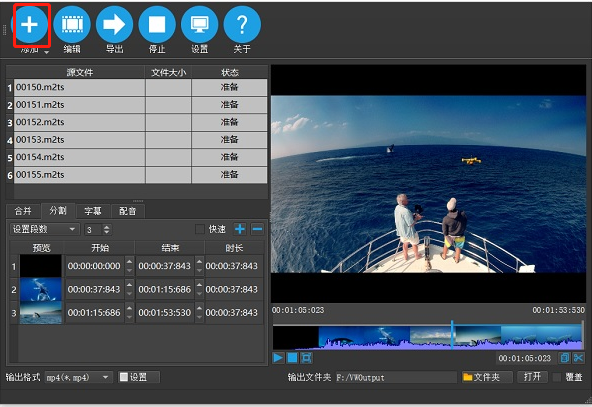Toggle fullscreen preview icon
The image size is (592, 407).
click(x=306, y=358)
